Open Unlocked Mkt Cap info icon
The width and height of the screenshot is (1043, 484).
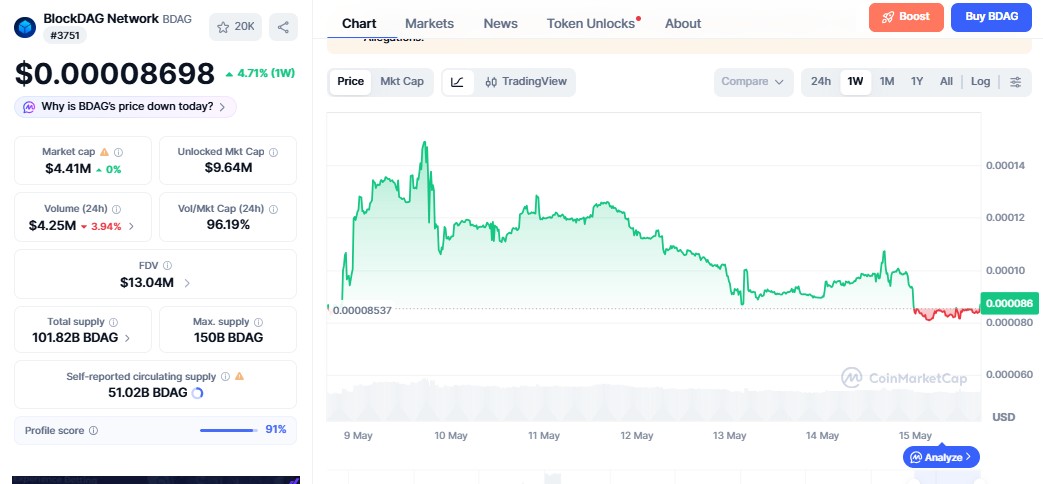(x=273, y=152)
